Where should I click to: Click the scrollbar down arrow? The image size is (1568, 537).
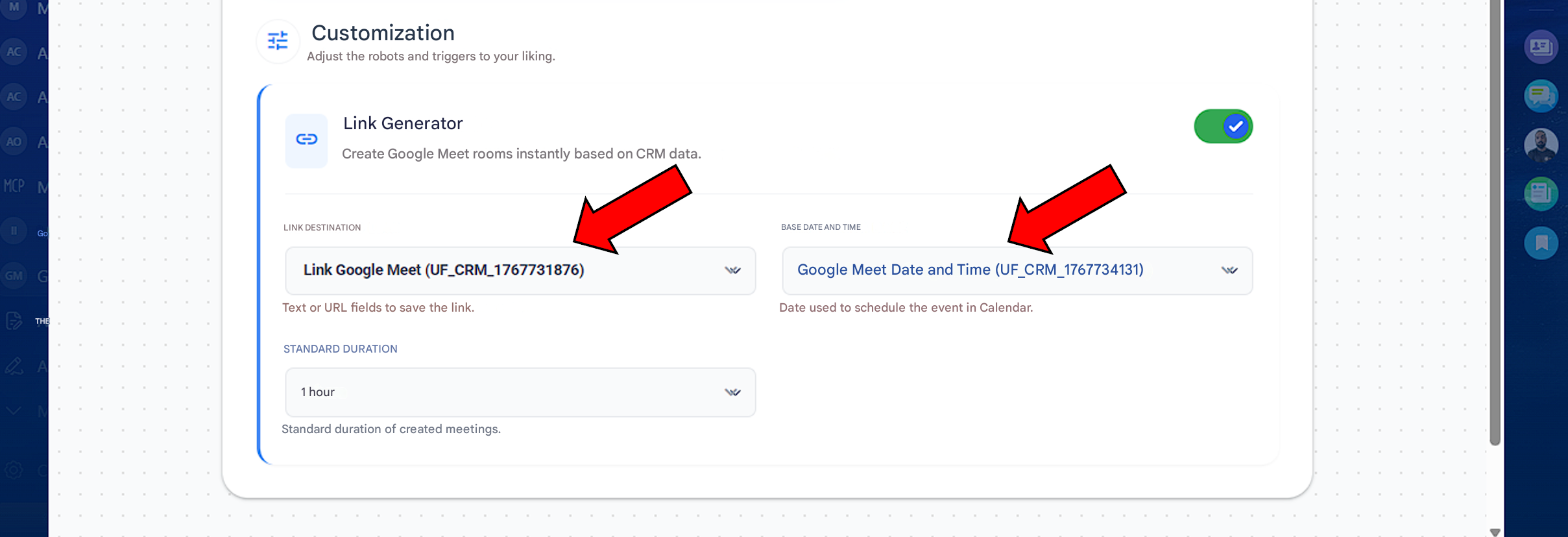pyautogui.click(x=1495, y=532)
